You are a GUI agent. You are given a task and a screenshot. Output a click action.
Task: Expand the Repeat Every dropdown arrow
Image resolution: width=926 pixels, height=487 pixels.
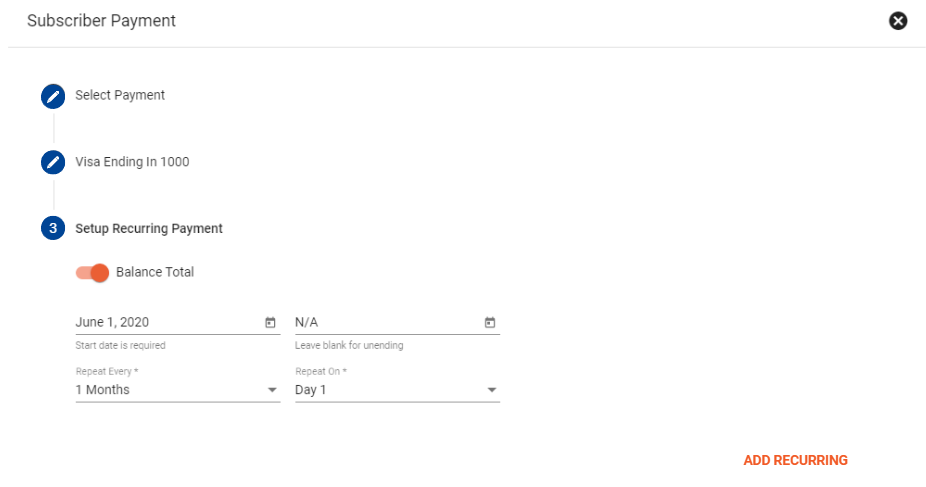[272, 390]
